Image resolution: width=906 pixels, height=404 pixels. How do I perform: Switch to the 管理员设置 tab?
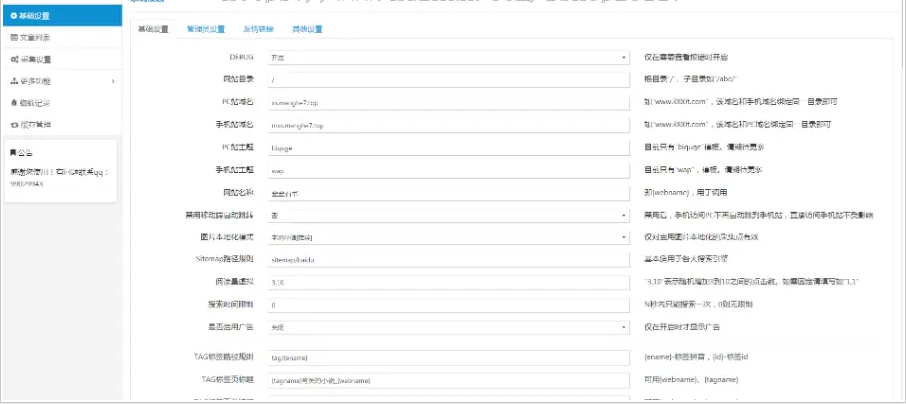pyautogui.click(x=206, y=29)
